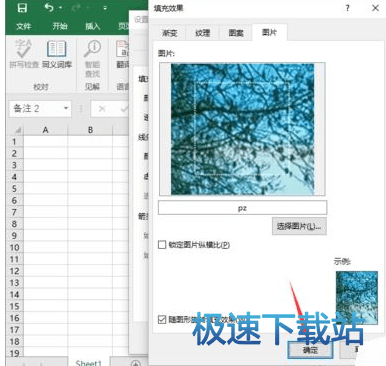The height and width of the screenshot is (366, 386).
Task: Switch to the 插入 ribbon tab
Action: coord(92,26)
